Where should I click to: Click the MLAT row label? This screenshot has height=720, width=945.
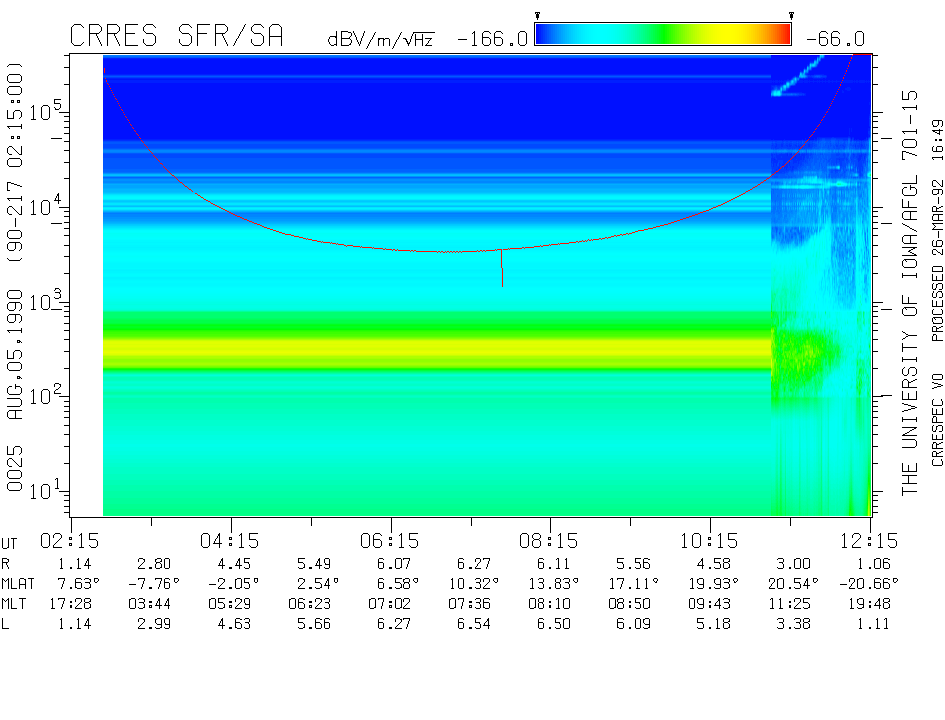pyautogui.click(x=19, y=583)
